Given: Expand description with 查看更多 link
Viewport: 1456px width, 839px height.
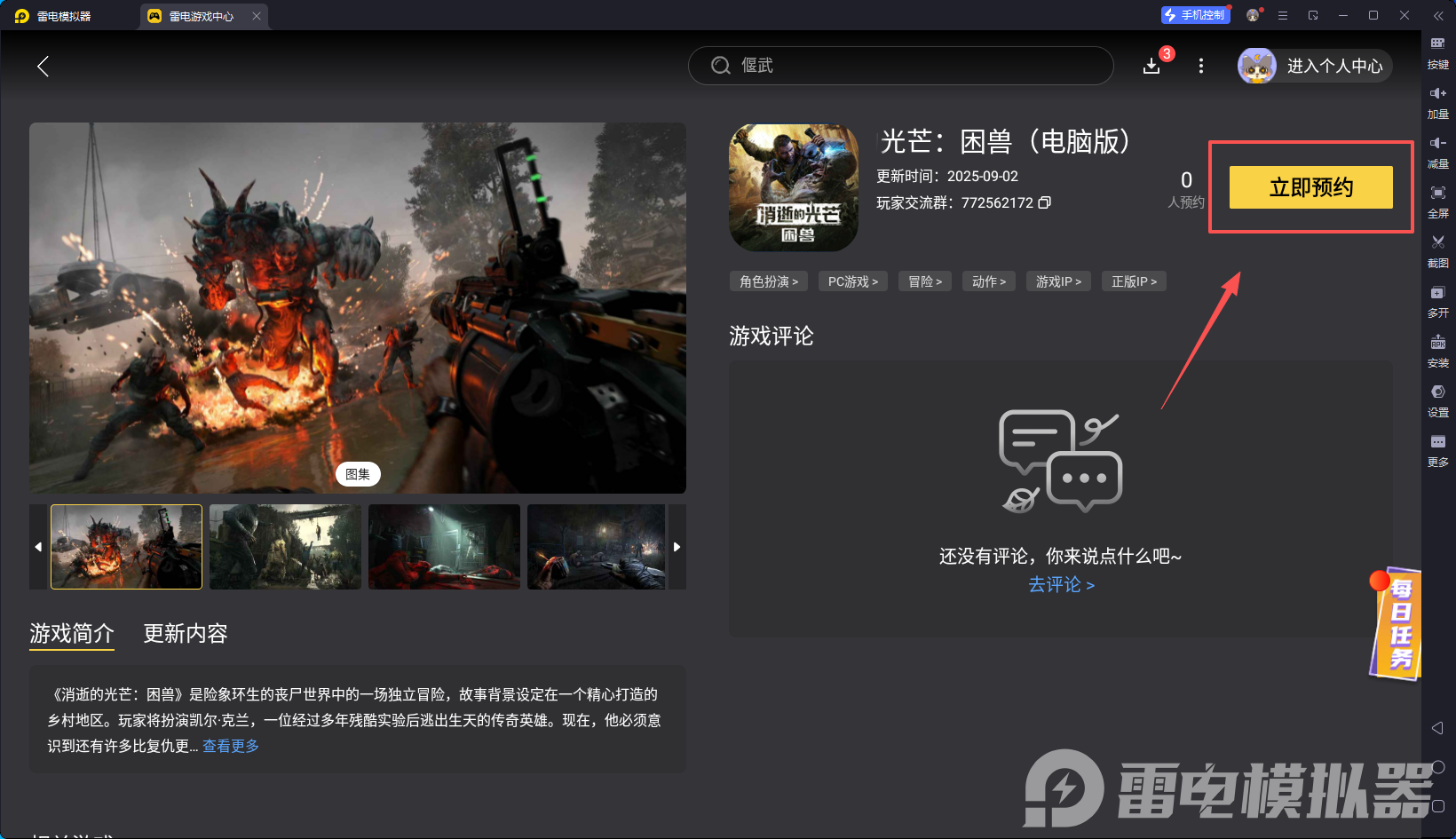Looking at the screenshot, I should pyautogui.click(x=231, y=746).
